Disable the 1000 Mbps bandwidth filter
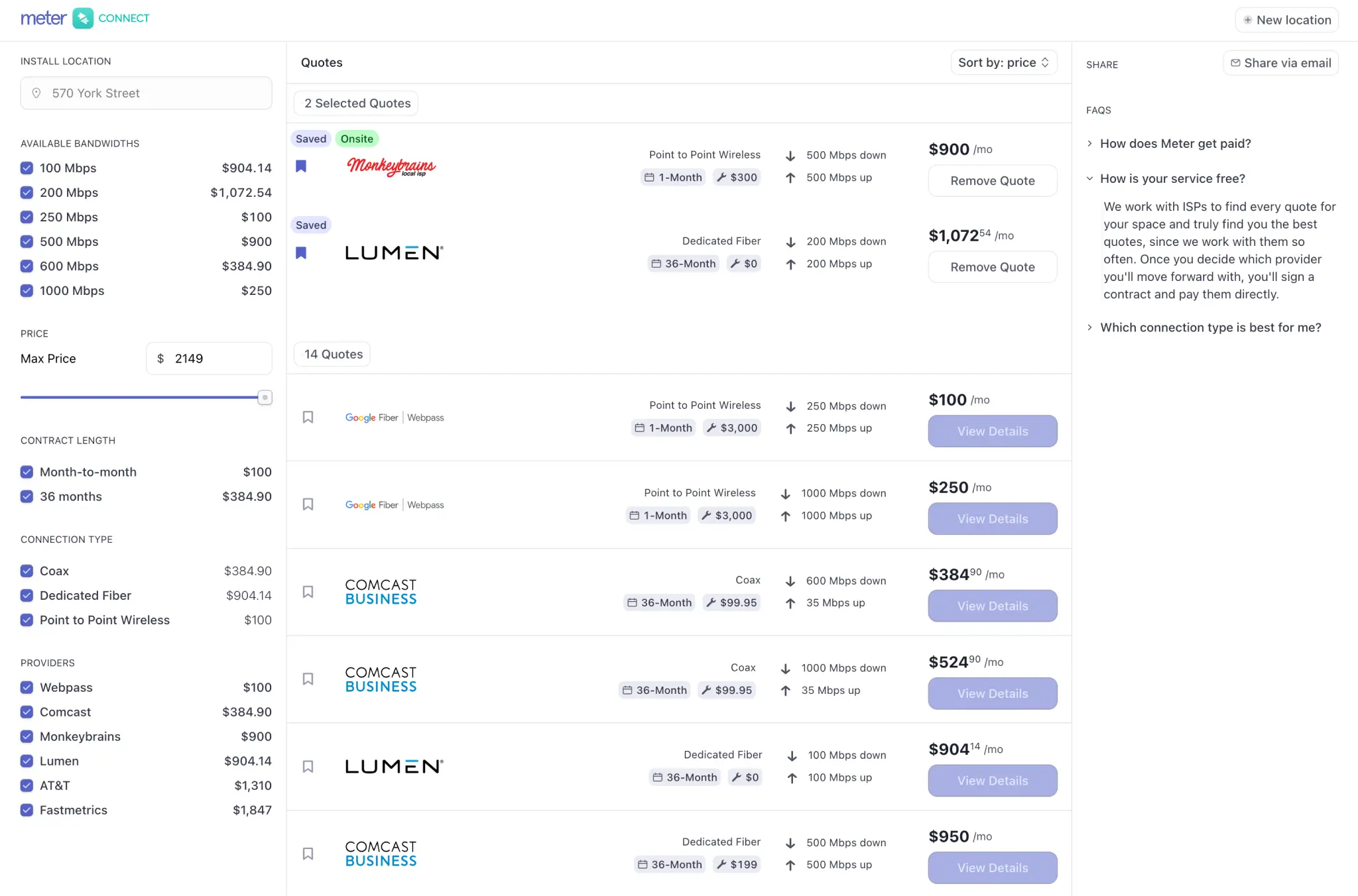 click(x=27, y=290)
